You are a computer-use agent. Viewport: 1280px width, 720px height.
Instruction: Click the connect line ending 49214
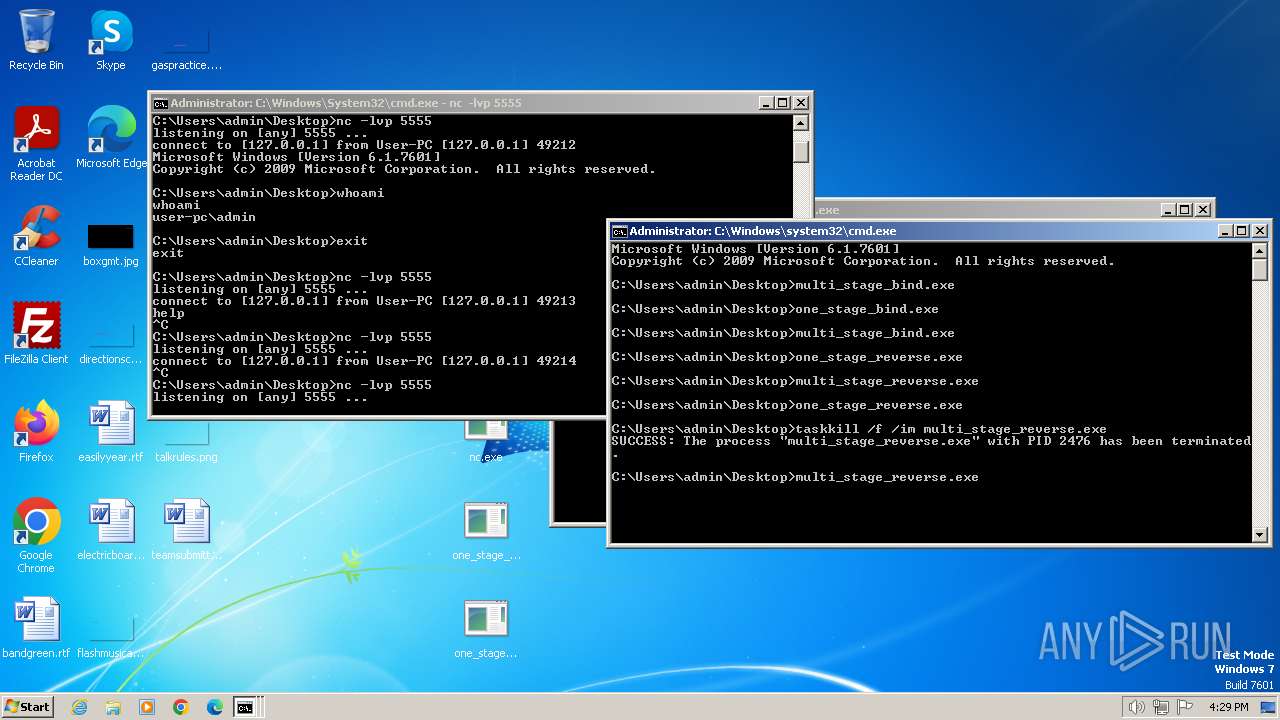coord(364,361)
